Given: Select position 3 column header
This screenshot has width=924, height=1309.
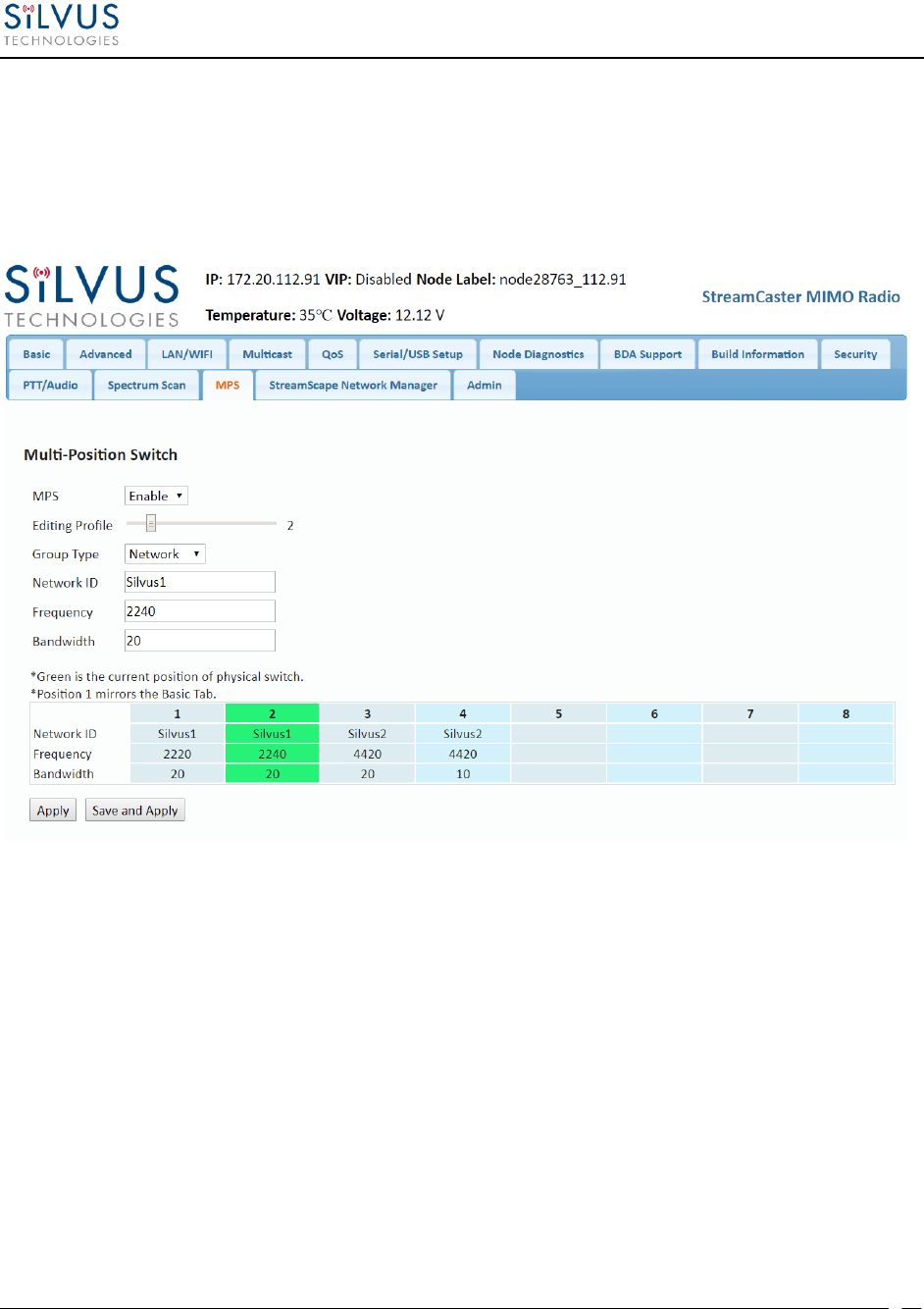Looking at the screenshot, I should pyautogui.click(x=368, y=713).
